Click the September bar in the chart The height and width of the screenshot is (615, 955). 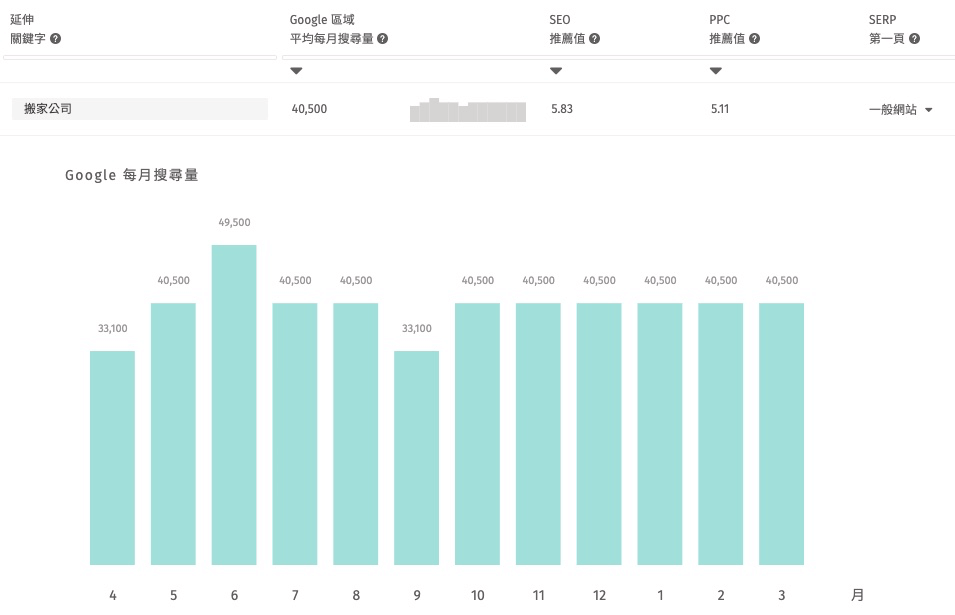click(417, 460)
